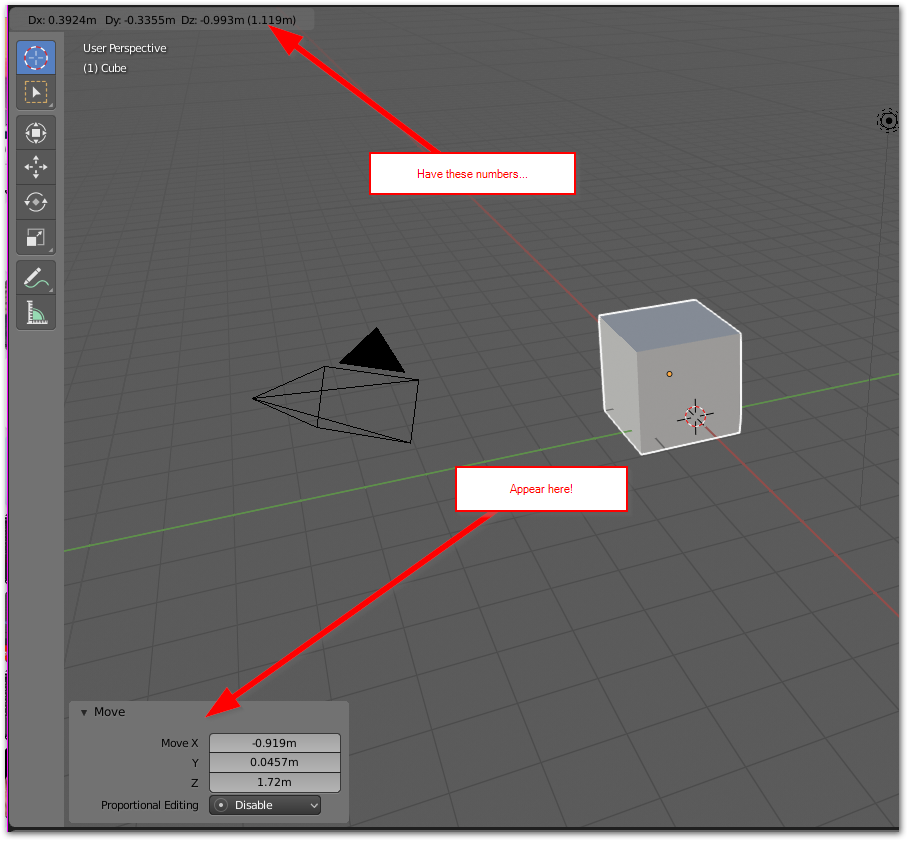Open the Proportional Editing dropdown
The width and height of the screenshot is (908, 841).
click(265, 805)
